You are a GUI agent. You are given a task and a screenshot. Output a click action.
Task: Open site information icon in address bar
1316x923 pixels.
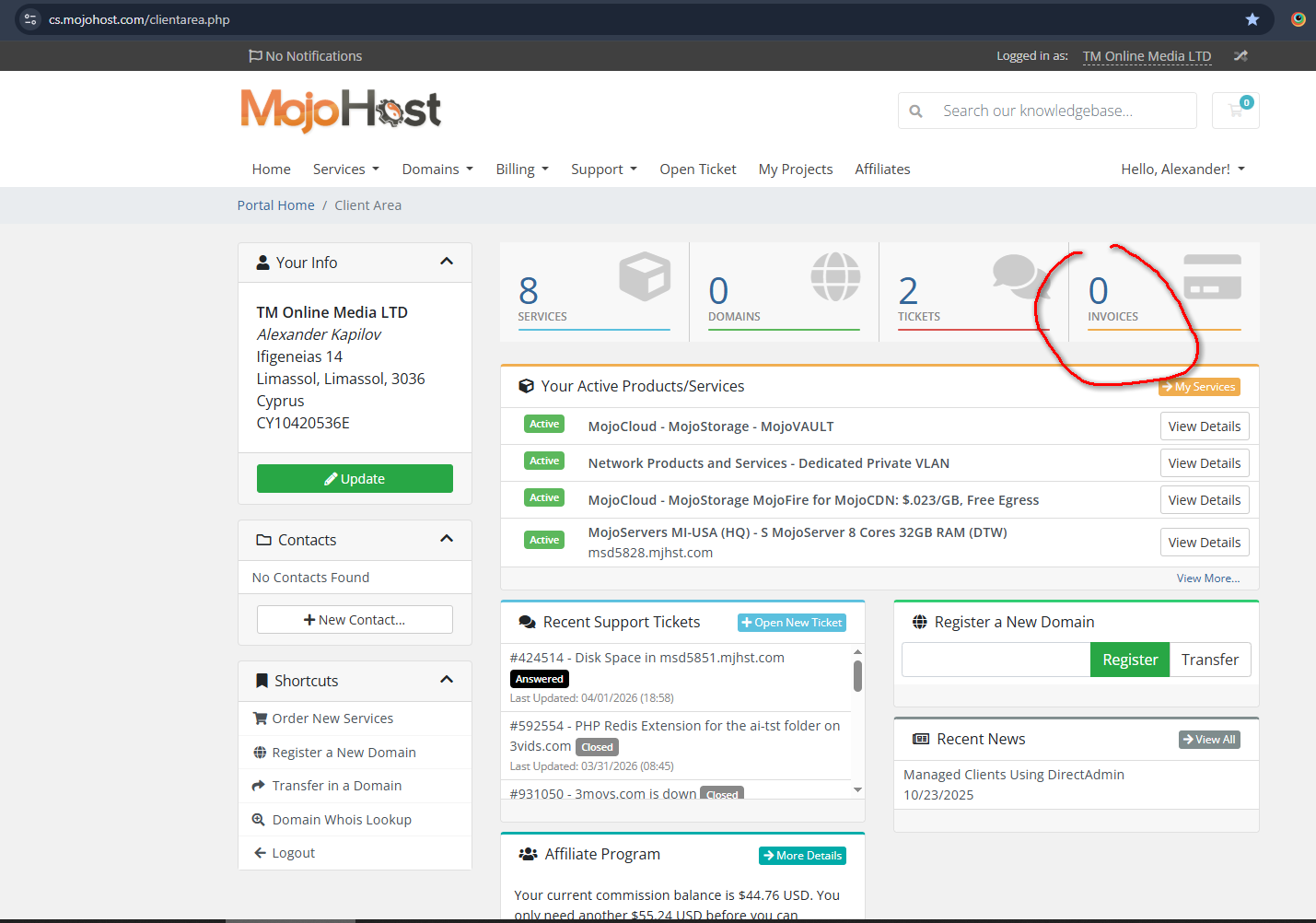point(30,19)
